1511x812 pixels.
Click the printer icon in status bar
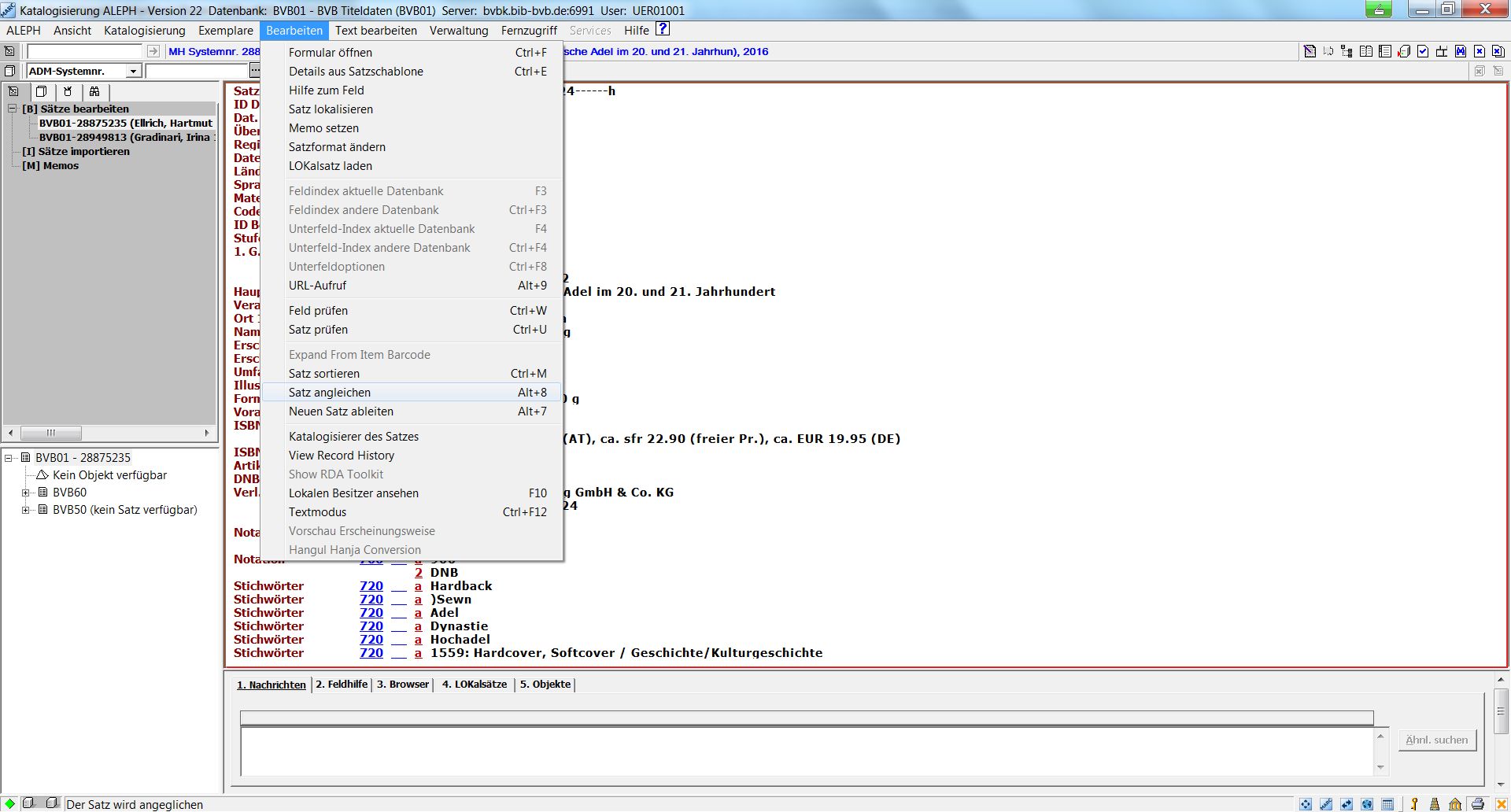(1478, 803)
